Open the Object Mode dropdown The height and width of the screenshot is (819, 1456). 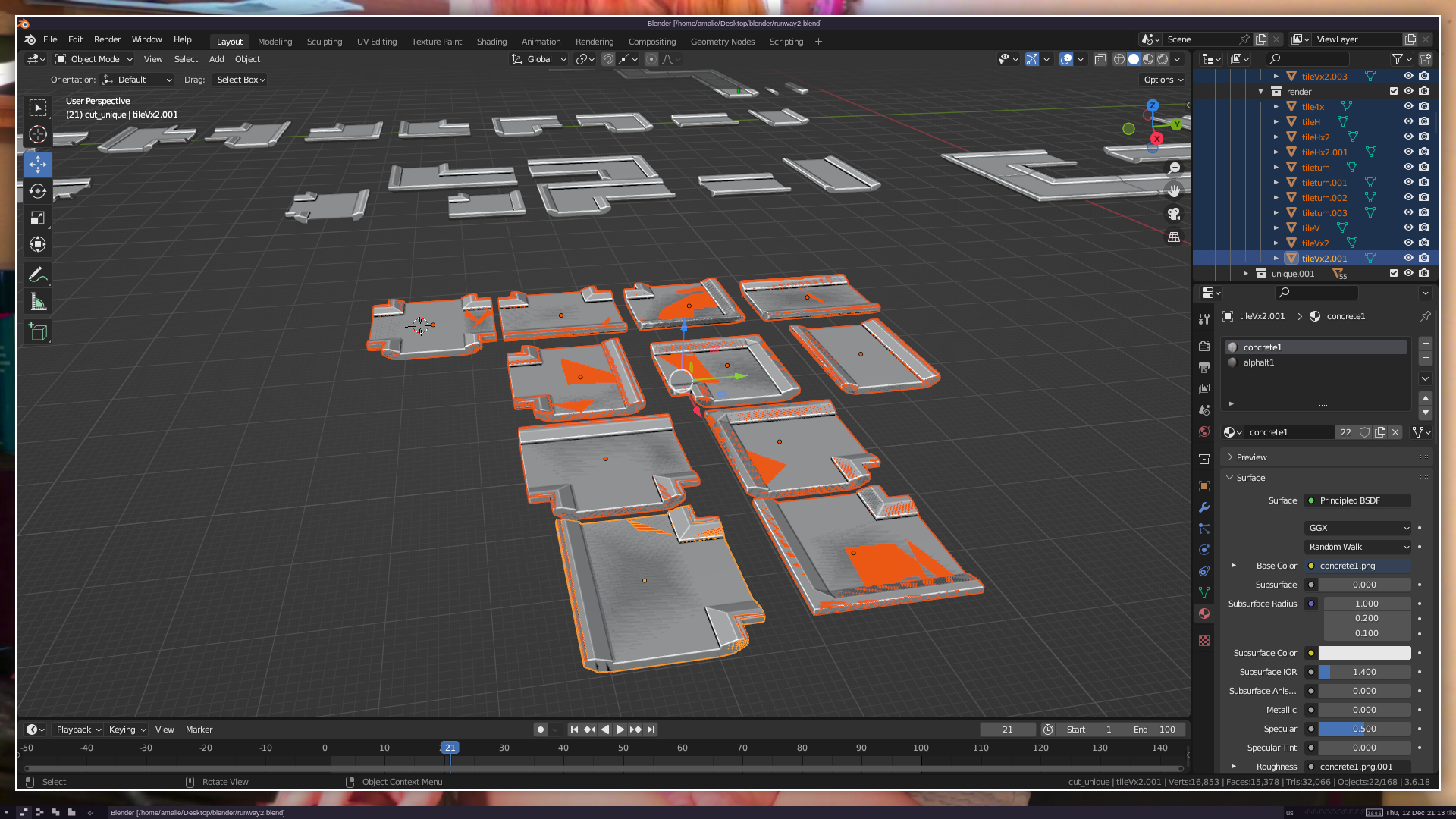click(94, 59)
